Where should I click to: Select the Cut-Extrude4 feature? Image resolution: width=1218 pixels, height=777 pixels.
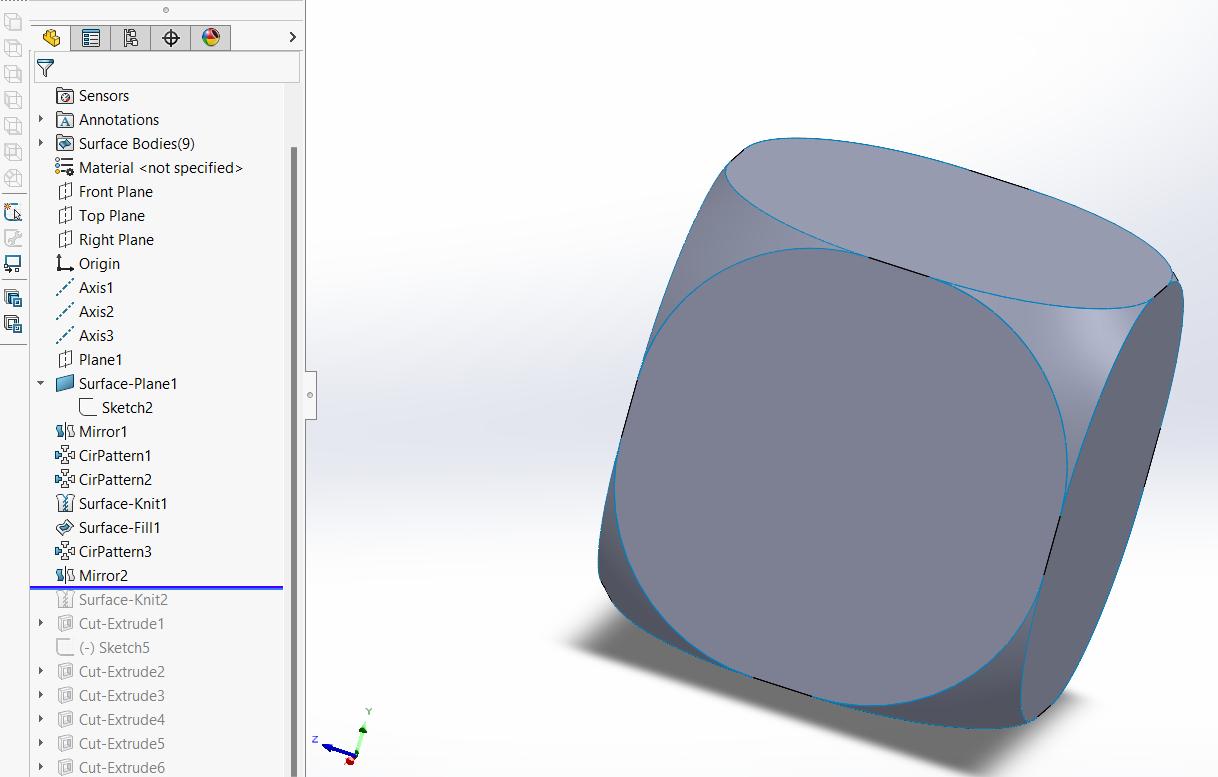(x=111, y=720)
